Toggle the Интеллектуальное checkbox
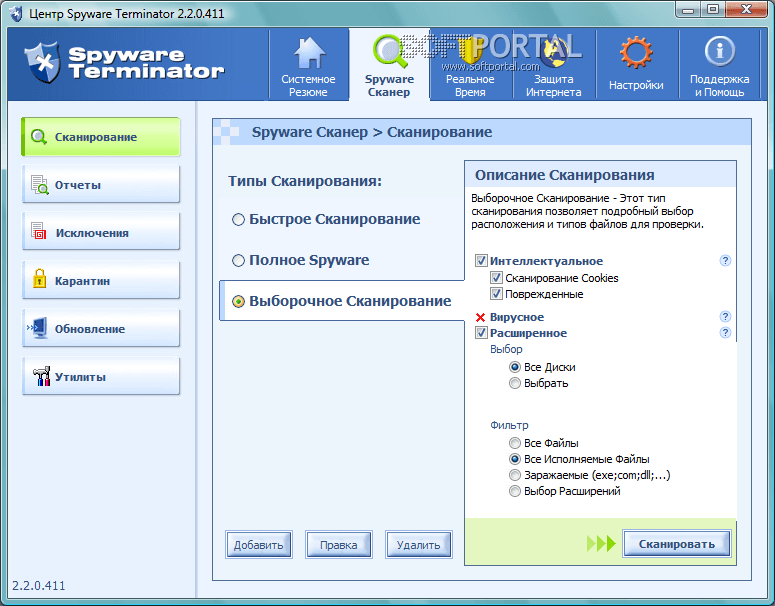 [481, 260]
